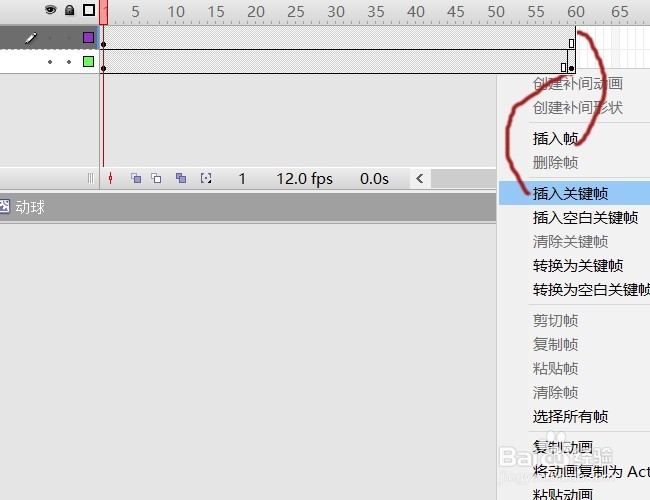Choose 创建补间形状 from context menu
The width and height of the screenshot is (650, 500).
578,108
